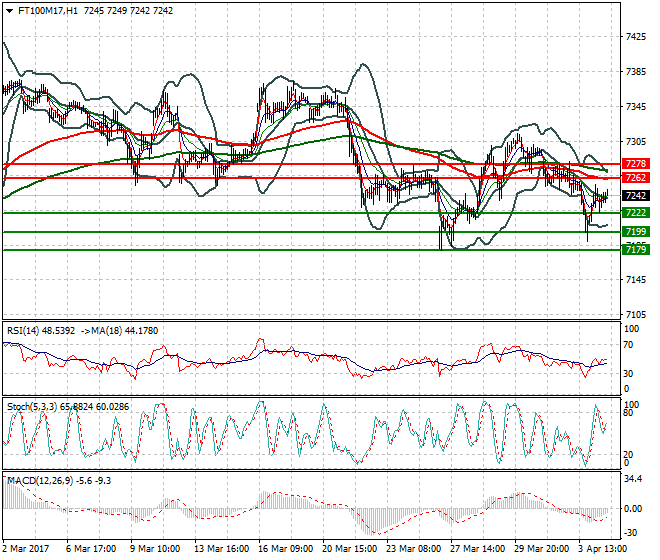The image size is (660, 560).
Task: Select the red 7262 resistance price label
Action: 636,178
